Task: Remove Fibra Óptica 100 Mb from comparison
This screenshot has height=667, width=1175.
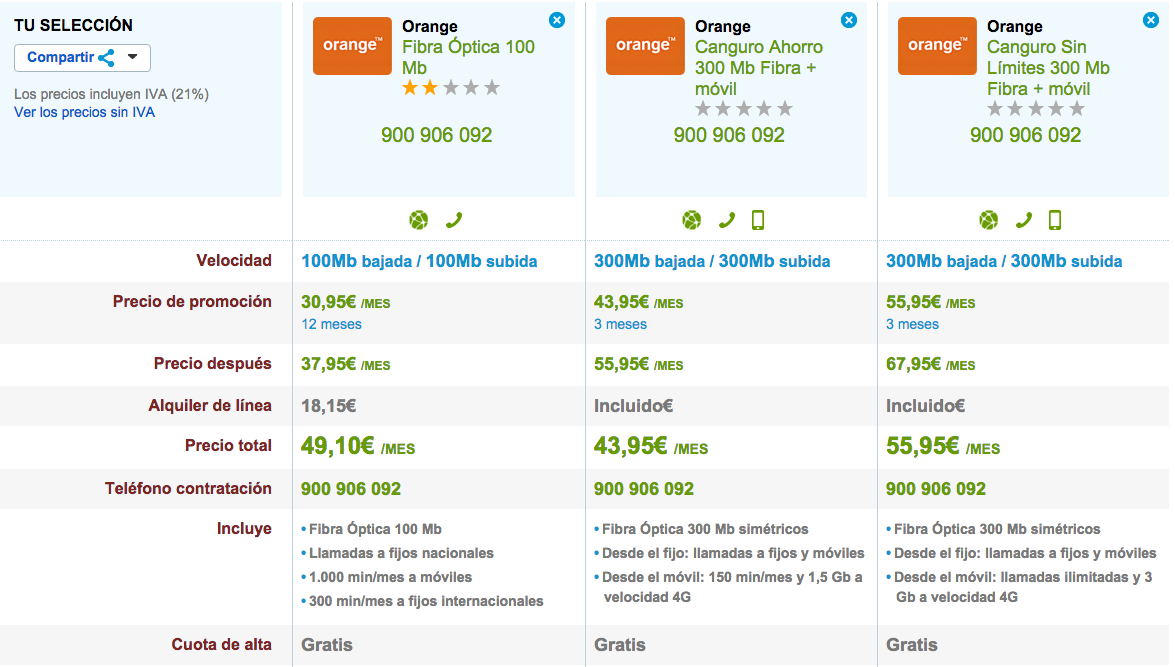Action: 557,20
